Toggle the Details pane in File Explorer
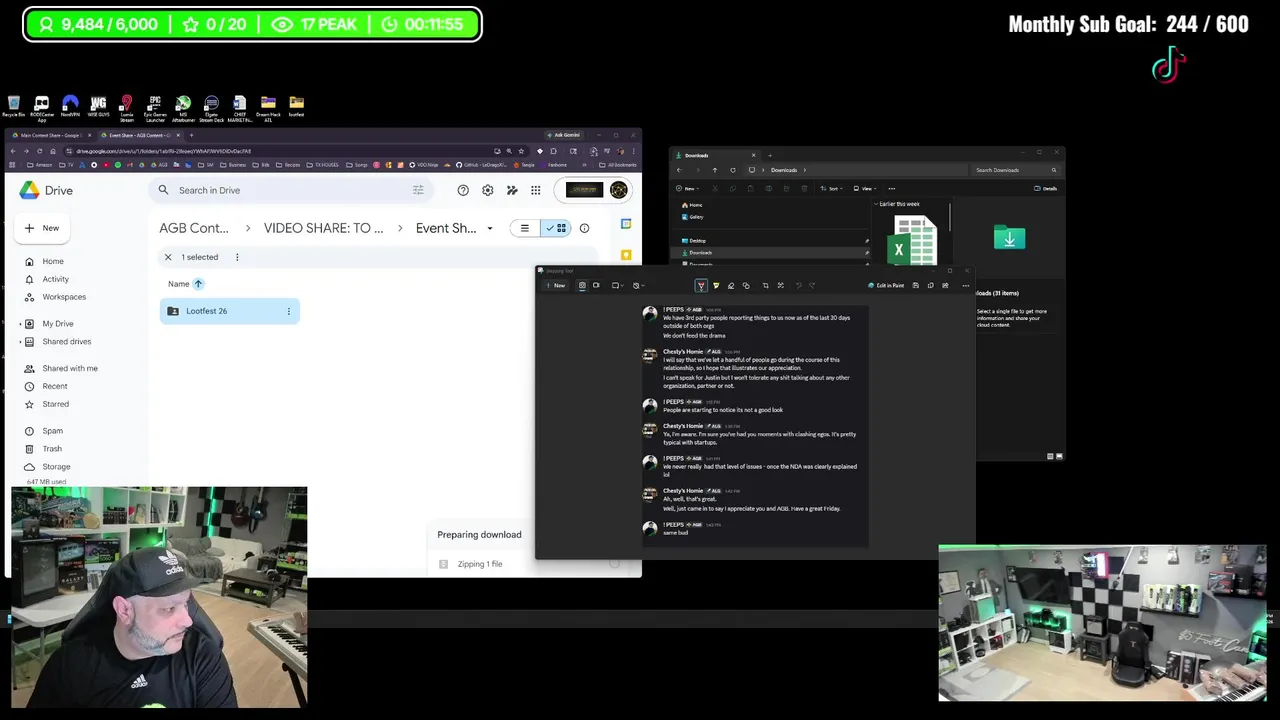The height and width of the screenshot is (720, 1280). click(1046, 188)
